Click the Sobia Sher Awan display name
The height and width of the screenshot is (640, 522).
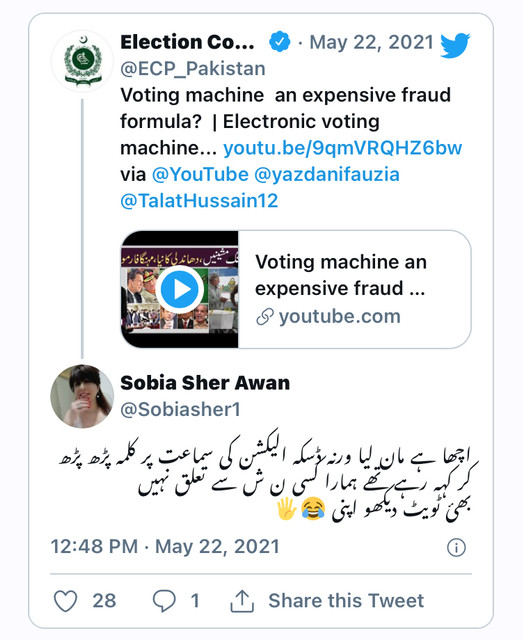[x=205, y=383]
